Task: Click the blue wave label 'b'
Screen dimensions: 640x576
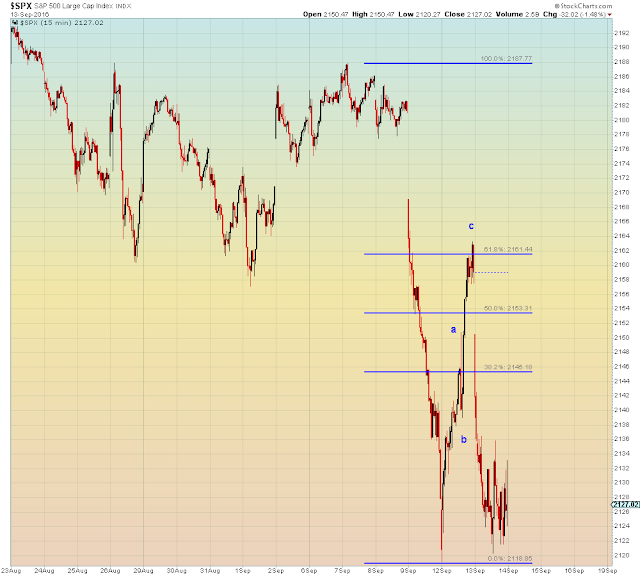Action: tap(464, 439)
